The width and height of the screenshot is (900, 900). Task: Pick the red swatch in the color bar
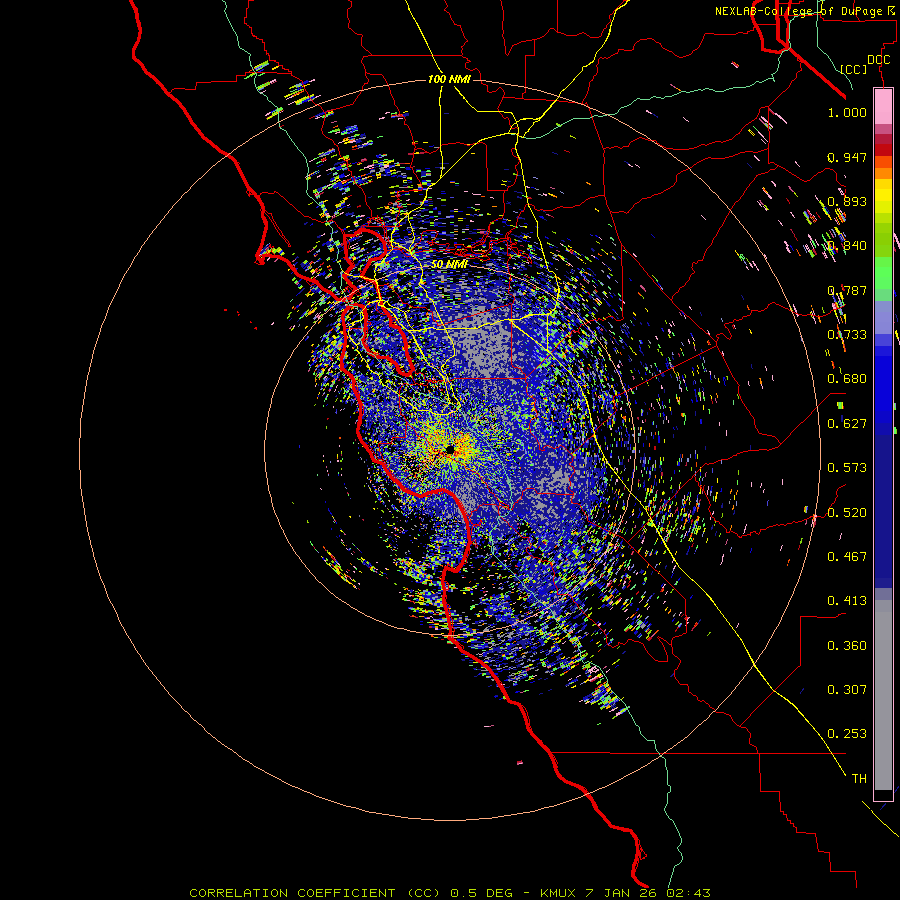coord(883,149)
